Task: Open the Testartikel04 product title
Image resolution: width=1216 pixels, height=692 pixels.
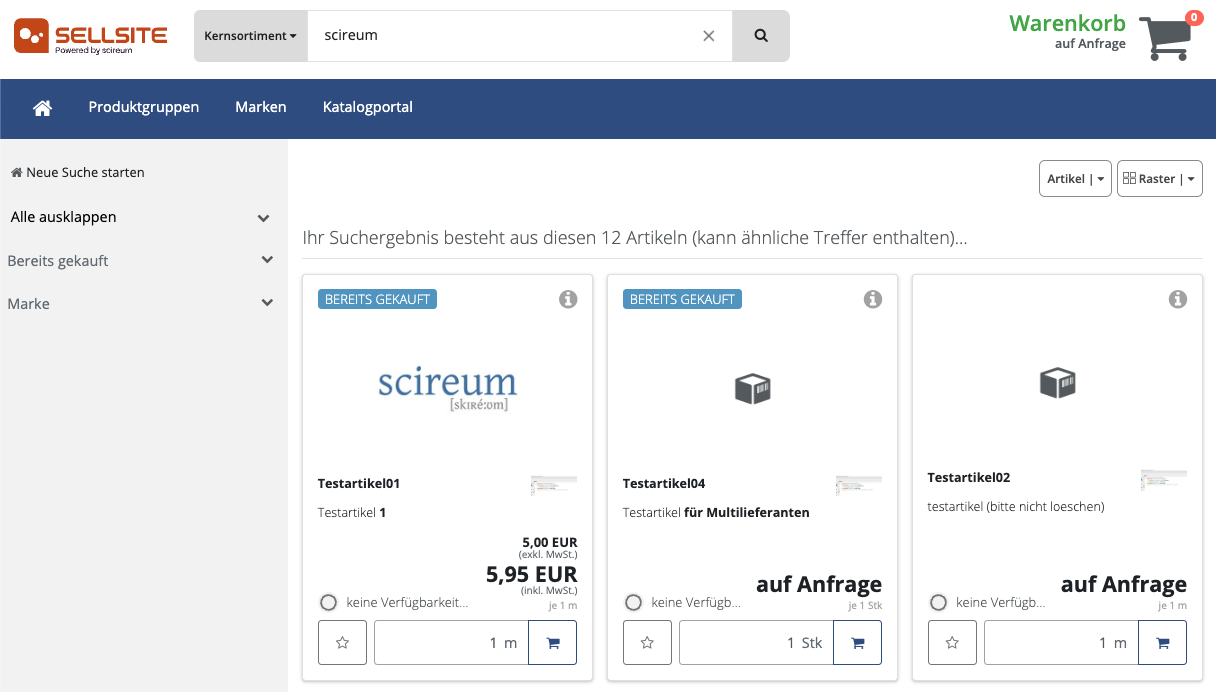Action: pyautogui.click(x=664, y=484)
